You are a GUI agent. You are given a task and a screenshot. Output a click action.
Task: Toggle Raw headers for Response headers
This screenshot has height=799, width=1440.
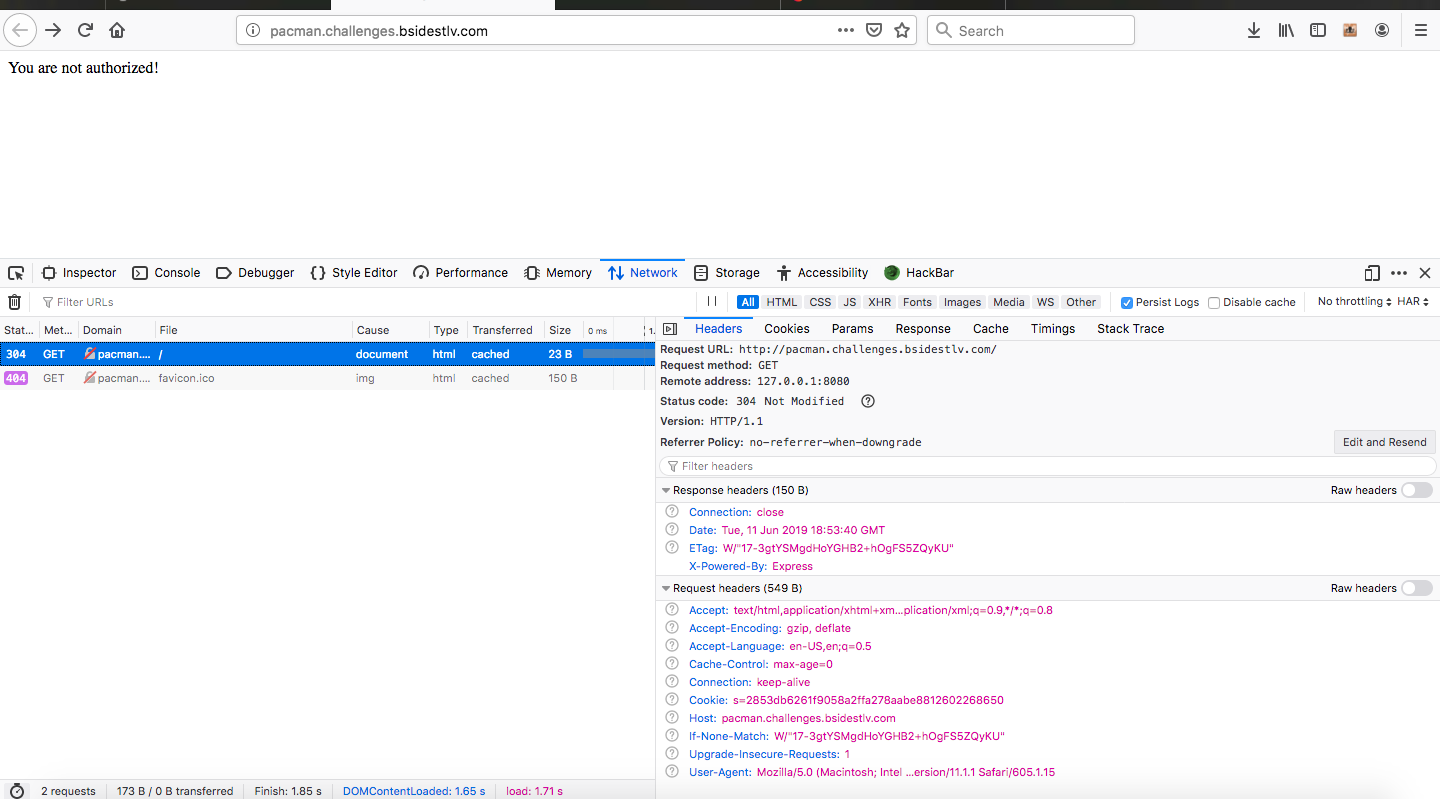click(1416, 490)
